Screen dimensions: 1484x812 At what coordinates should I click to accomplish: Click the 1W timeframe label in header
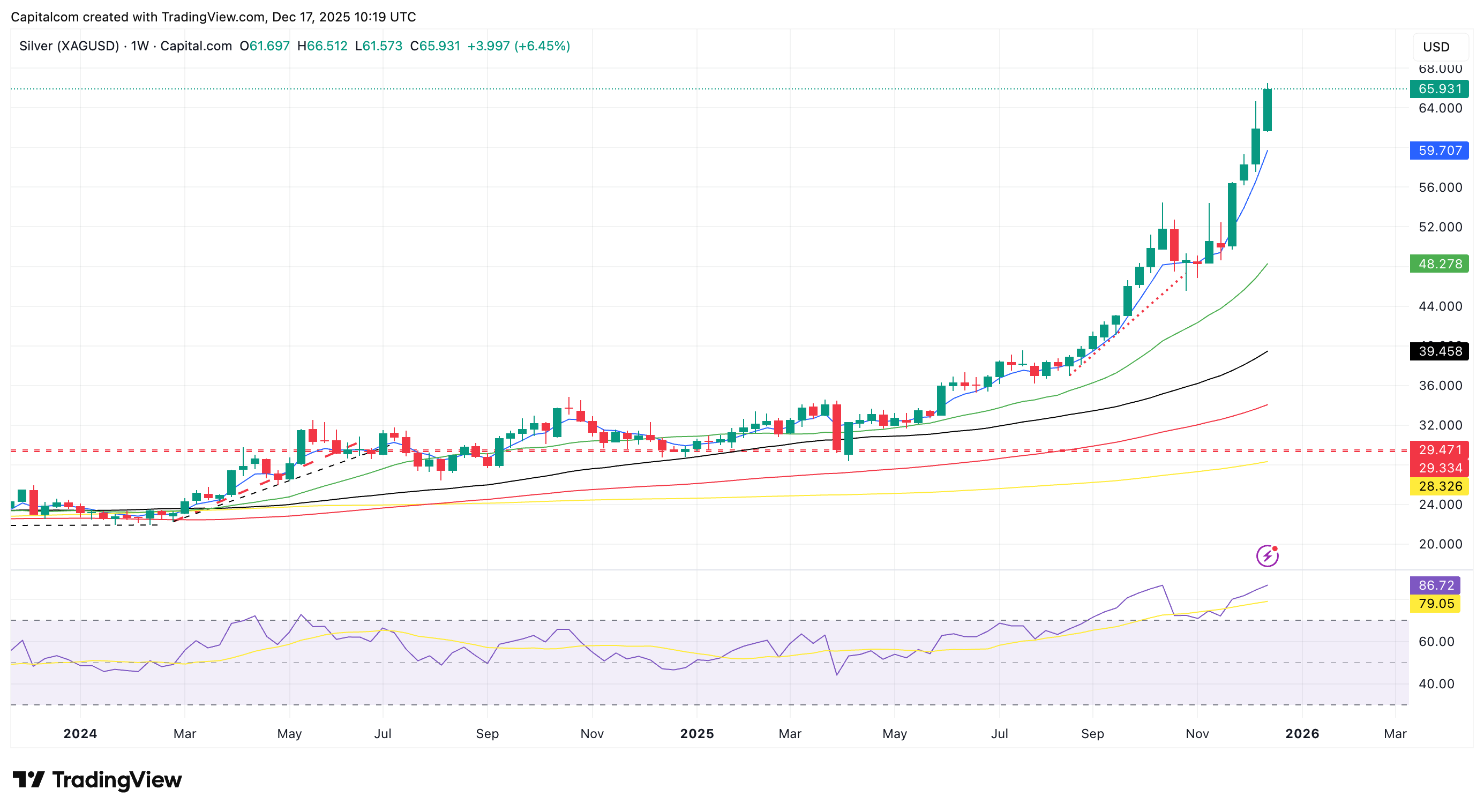coord(139,46)
